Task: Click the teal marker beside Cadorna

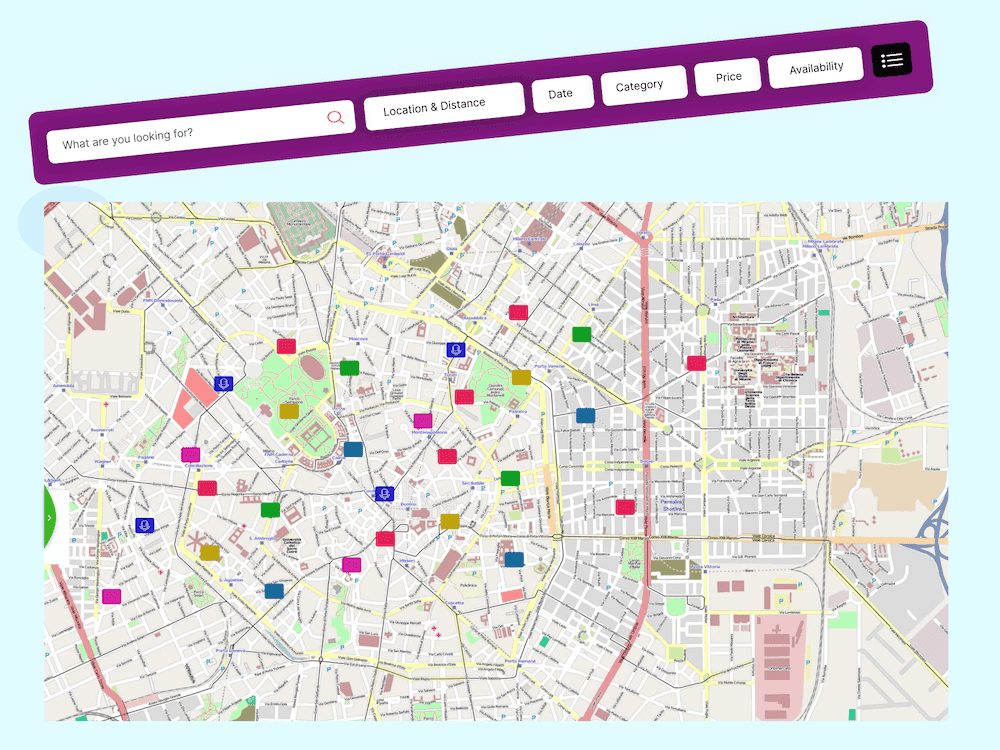Action: [x=353, y=450]
